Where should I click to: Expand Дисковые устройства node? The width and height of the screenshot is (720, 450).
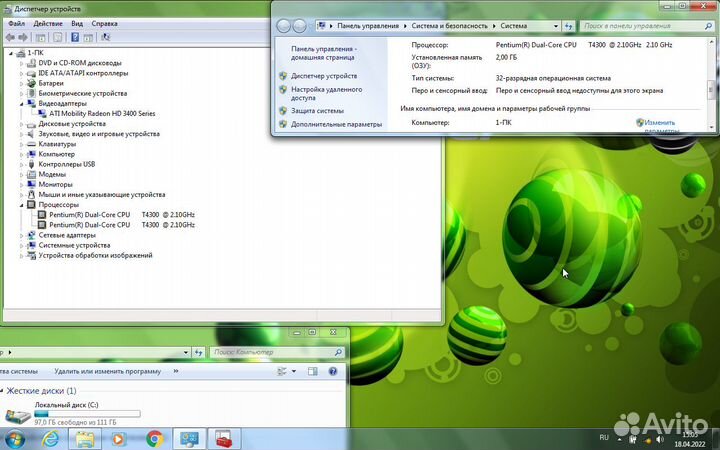click(x=21, y=124)
